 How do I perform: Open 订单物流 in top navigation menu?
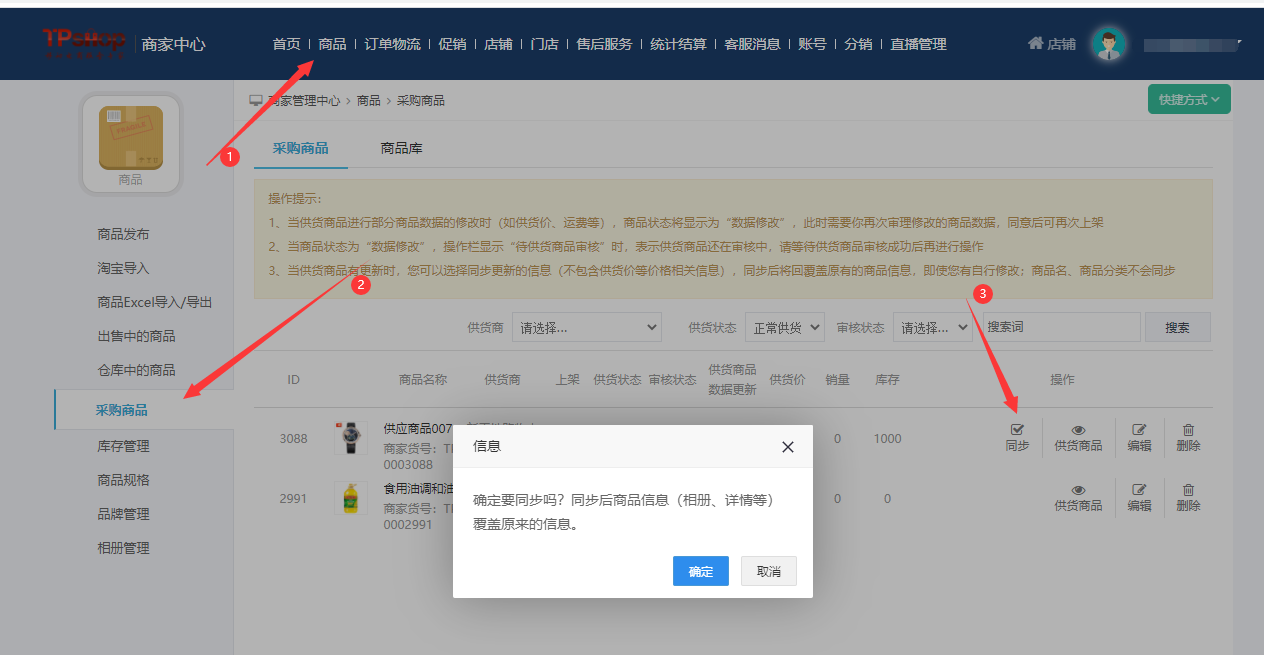click(392, 44)
